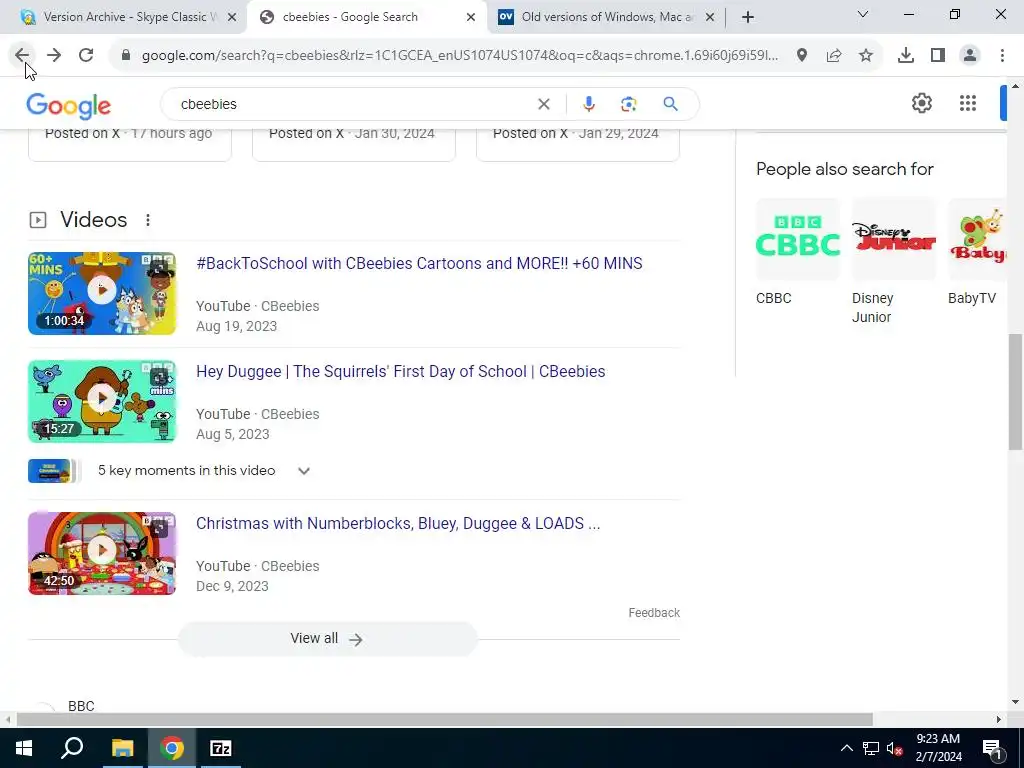Screen dimensions: 1024x768
Task: Show hidden system tray icons
Action: click(x=846, y=749)
